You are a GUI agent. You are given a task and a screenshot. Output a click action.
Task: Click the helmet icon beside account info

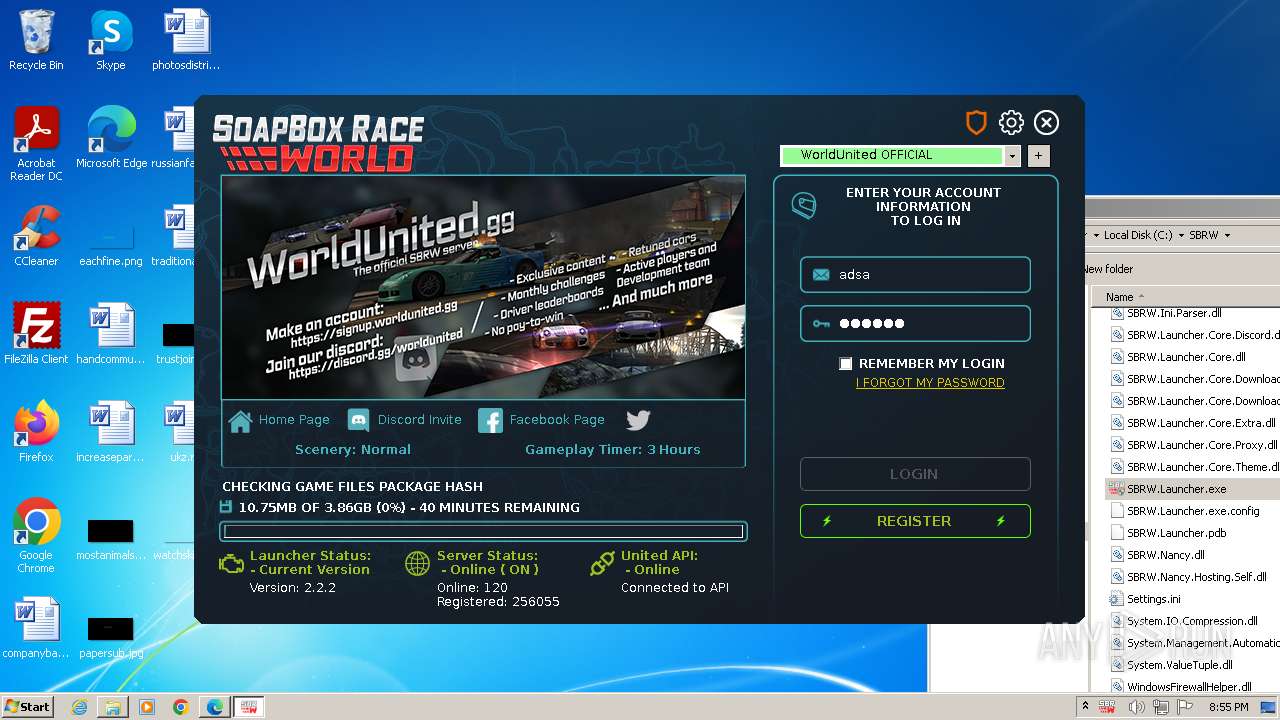[x=804, y=206]
